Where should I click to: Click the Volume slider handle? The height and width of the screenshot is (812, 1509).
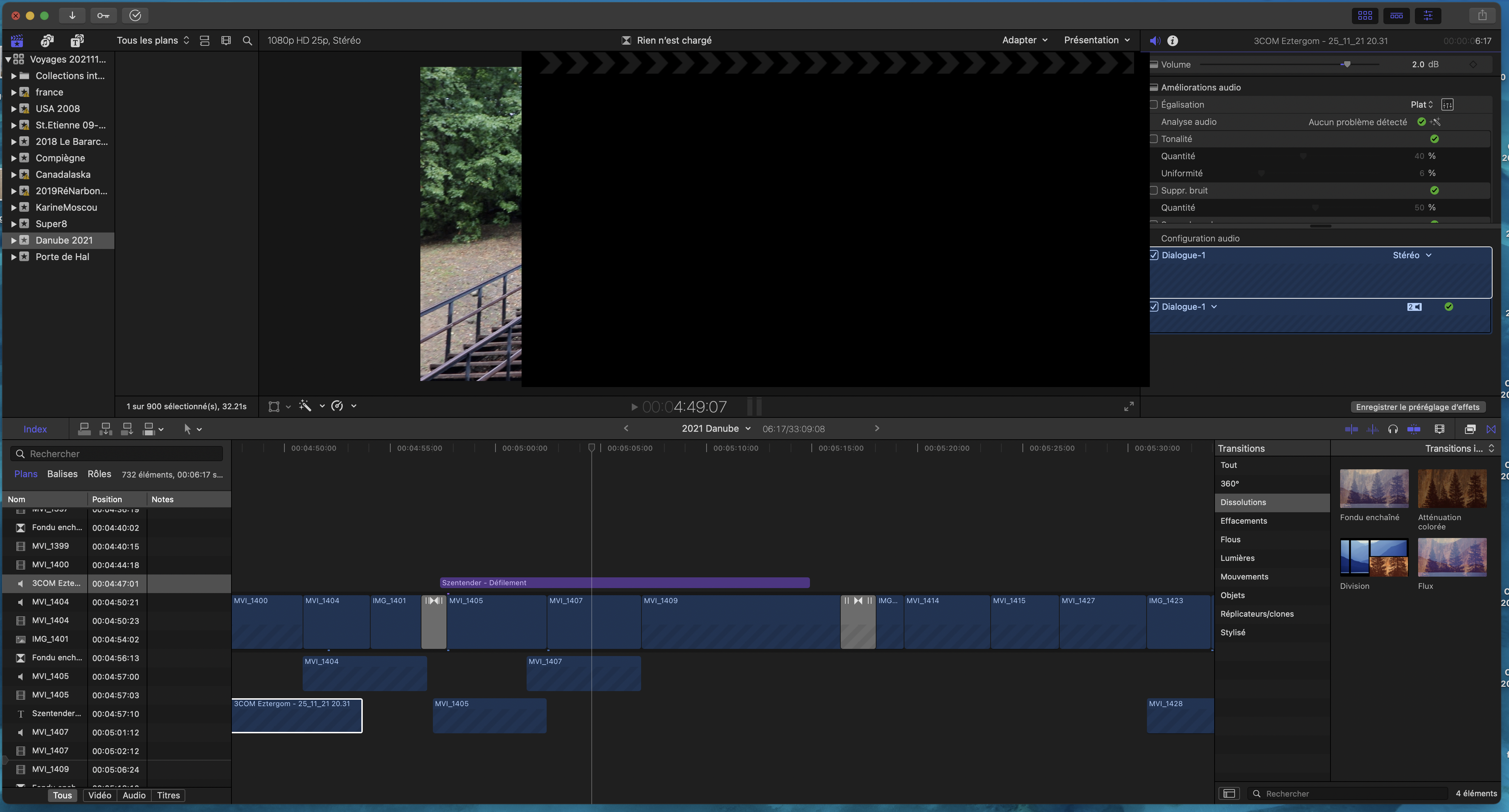tap(1347, 64)
